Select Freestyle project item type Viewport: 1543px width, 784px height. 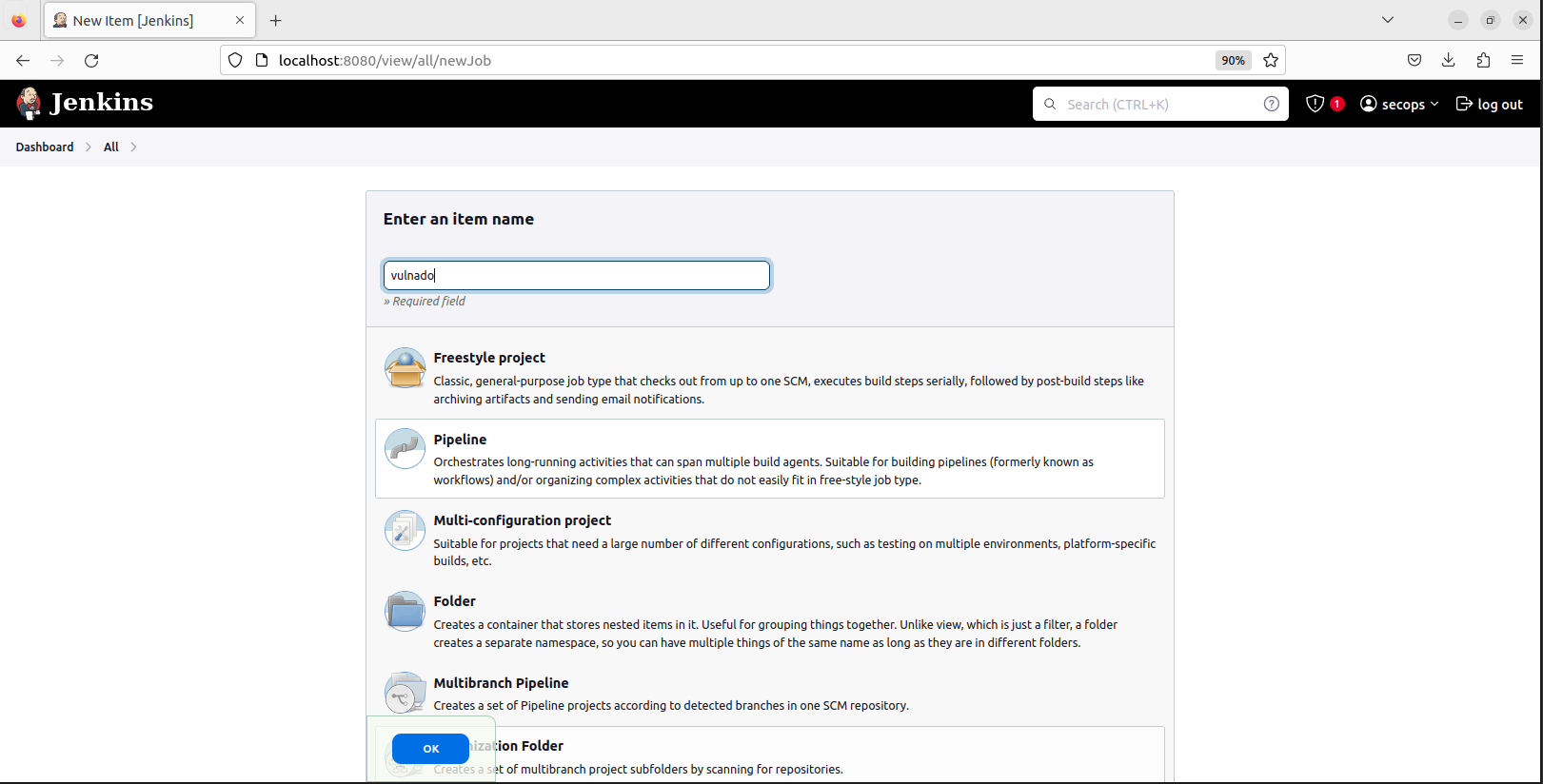point(770,378)
